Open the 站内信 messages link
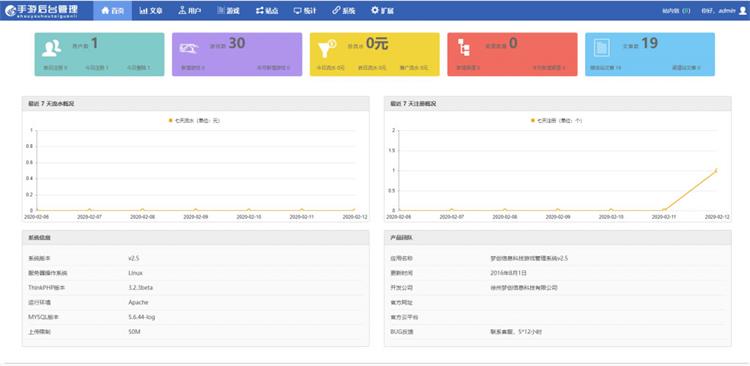 point(676,11)
